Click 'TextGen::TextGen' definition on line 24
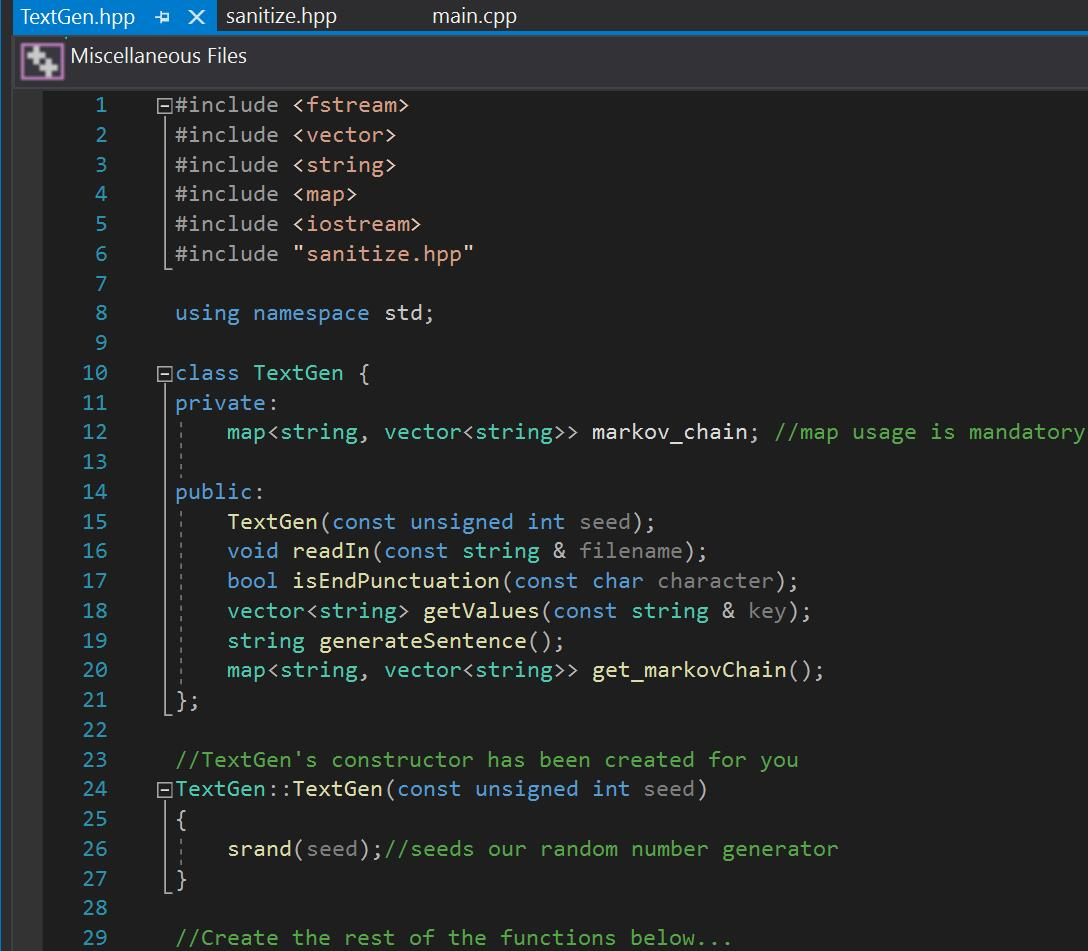 (x=279, y=789)
